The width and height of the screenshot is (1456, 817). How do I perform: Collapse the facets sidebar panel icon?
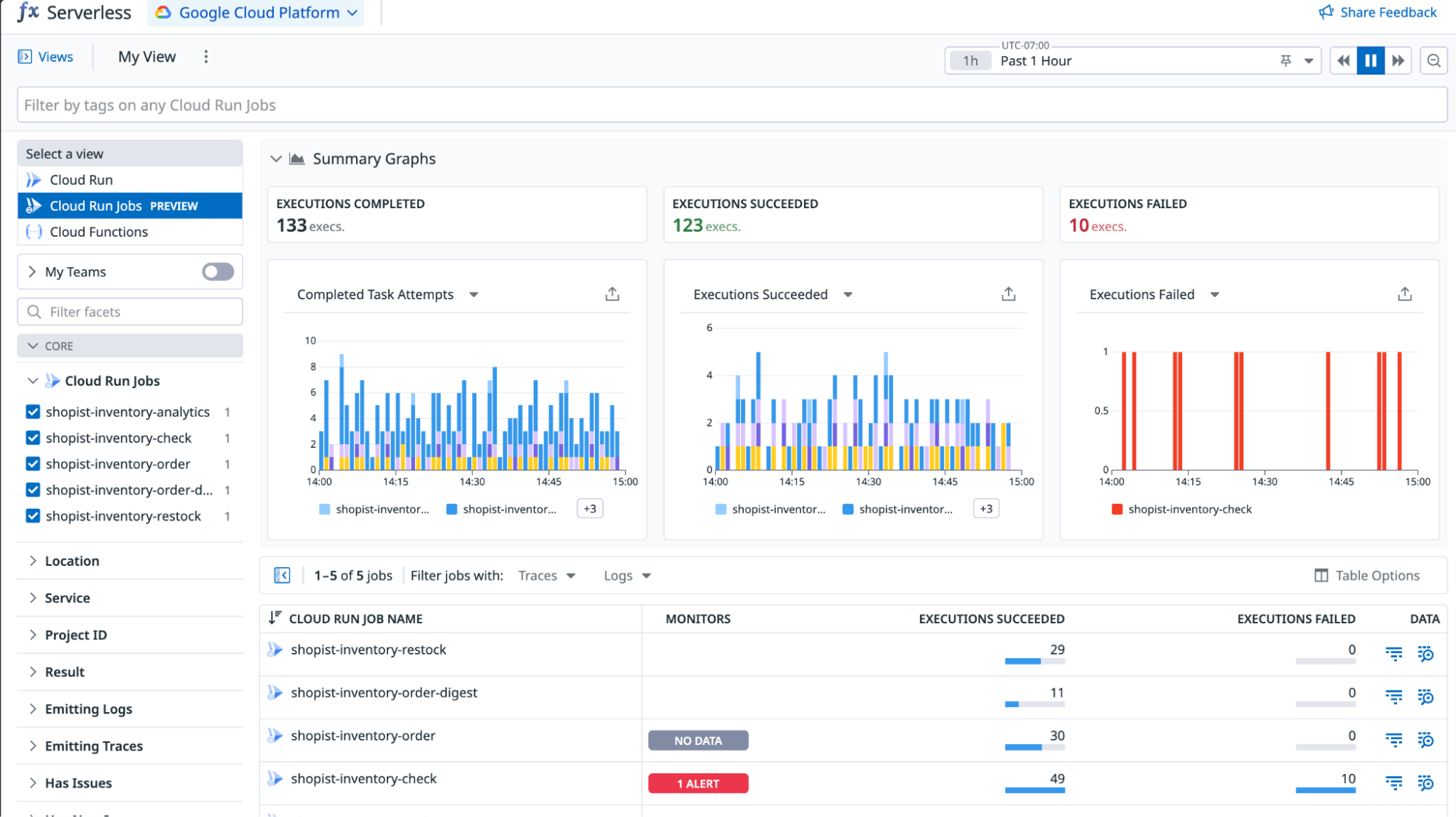tap(283, 576)
